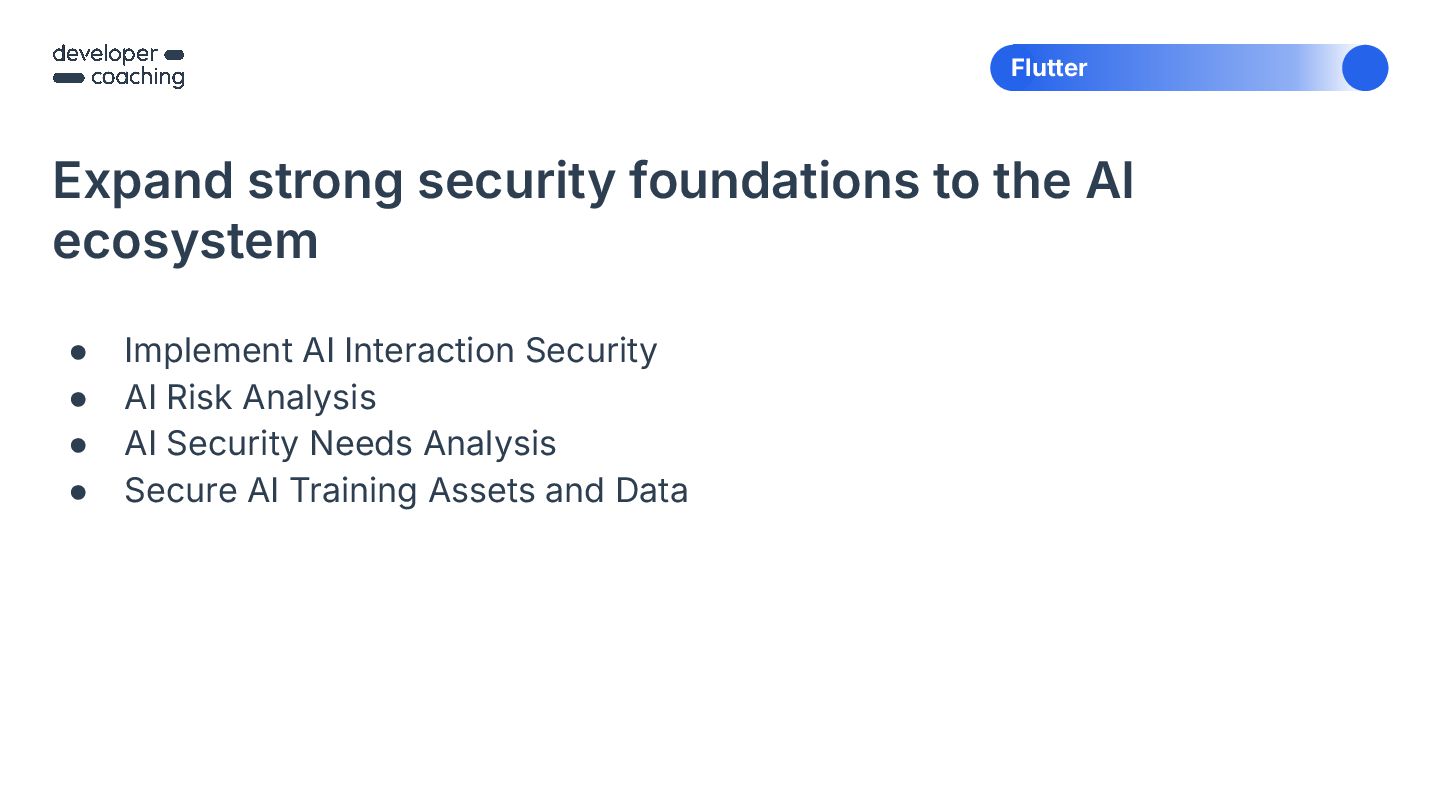Select the "AI Security Needs Analysis" bullet text
Viewport: 1440px width, 810px height.
click(x=340, y=444)
